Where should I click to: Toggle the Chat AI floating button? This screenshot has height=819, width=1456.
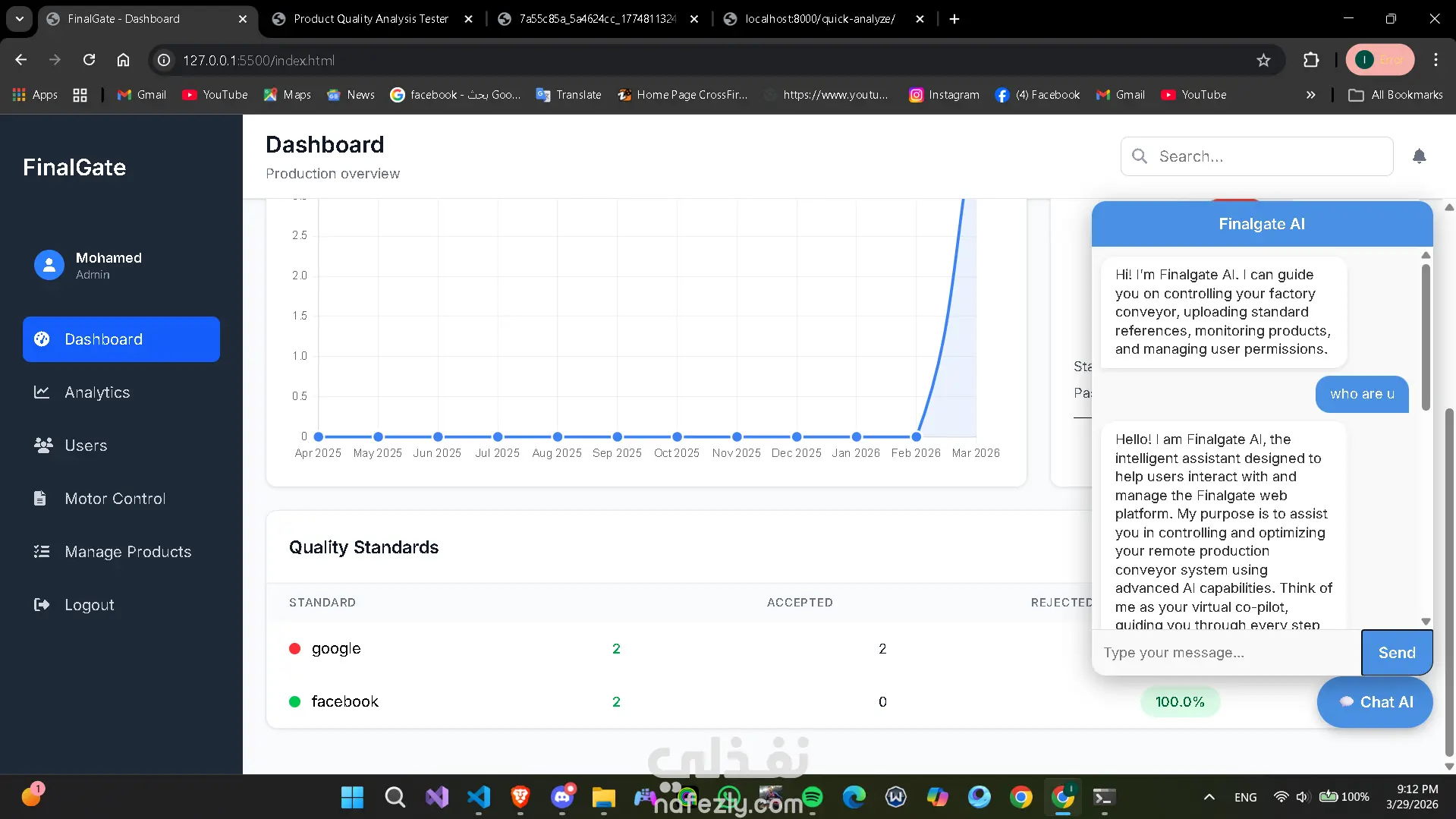[1375, 702]
